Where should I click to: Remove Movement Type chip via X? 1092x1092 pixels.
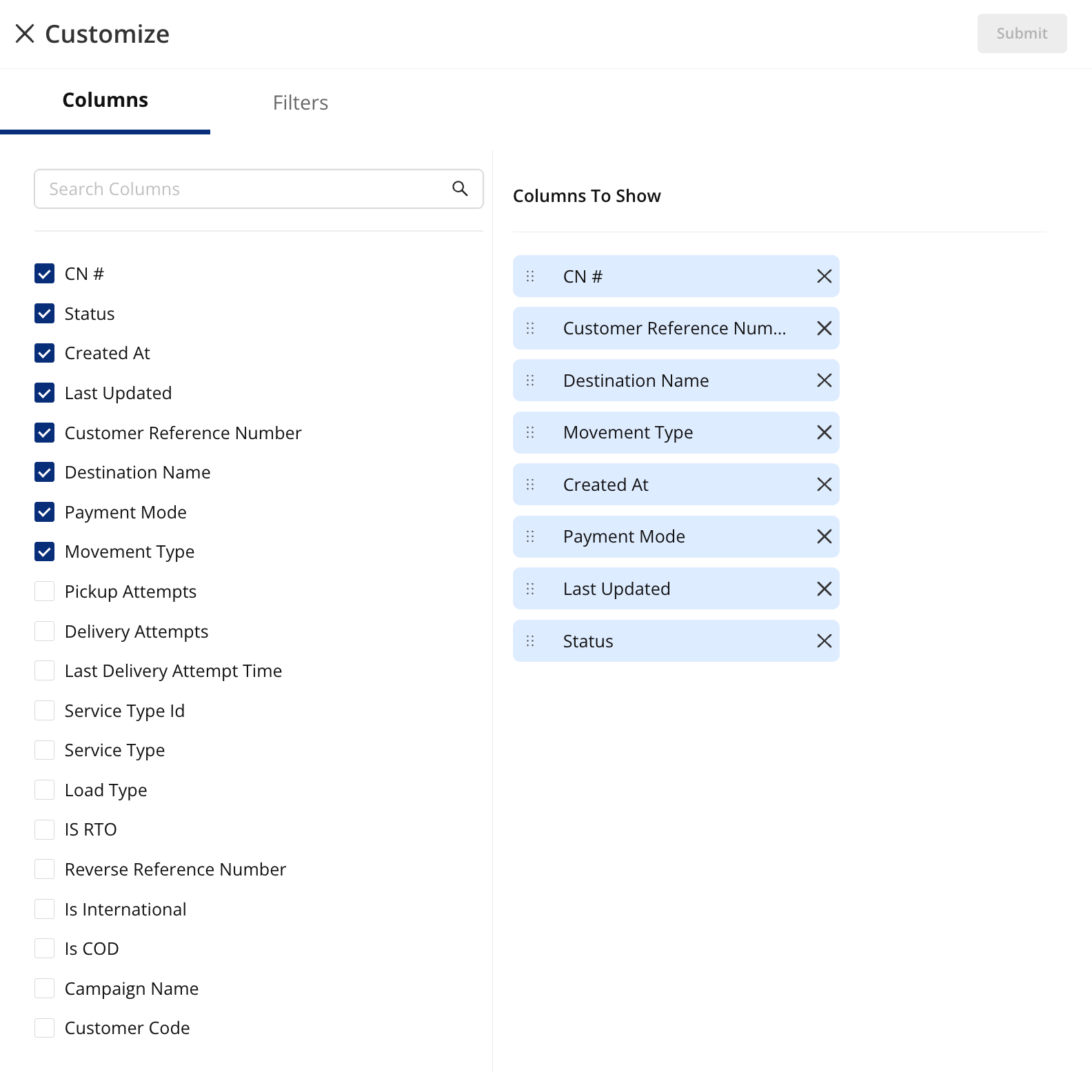824,432
